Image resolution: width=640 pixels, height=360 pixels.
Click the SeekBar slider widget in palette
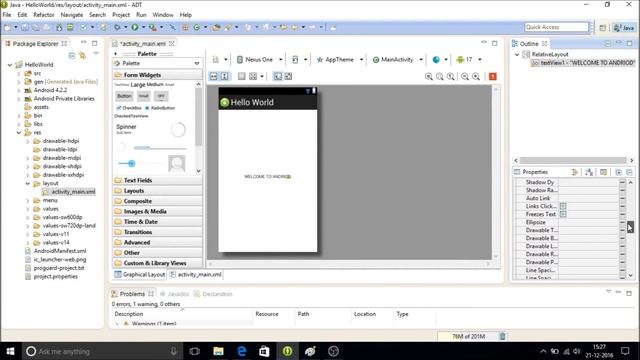tap(139, 164)
